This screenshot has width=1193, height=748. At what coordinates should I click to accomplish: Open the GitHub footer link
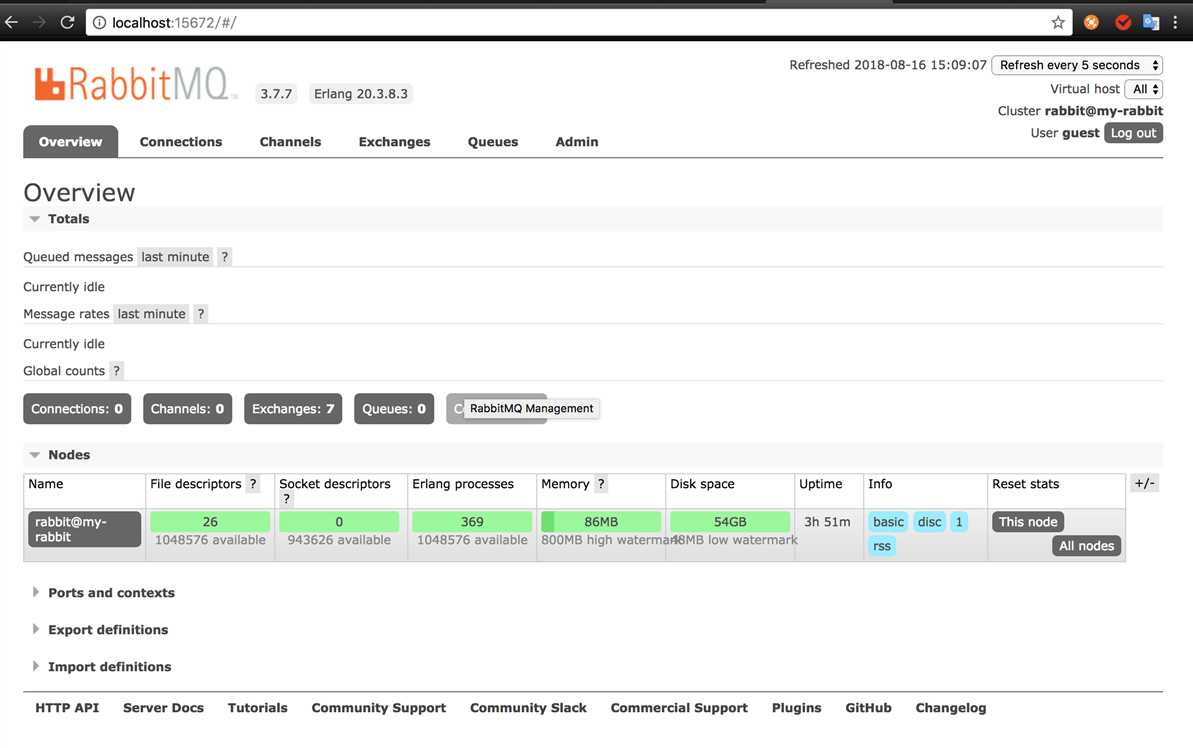click(x=868, y=708)
